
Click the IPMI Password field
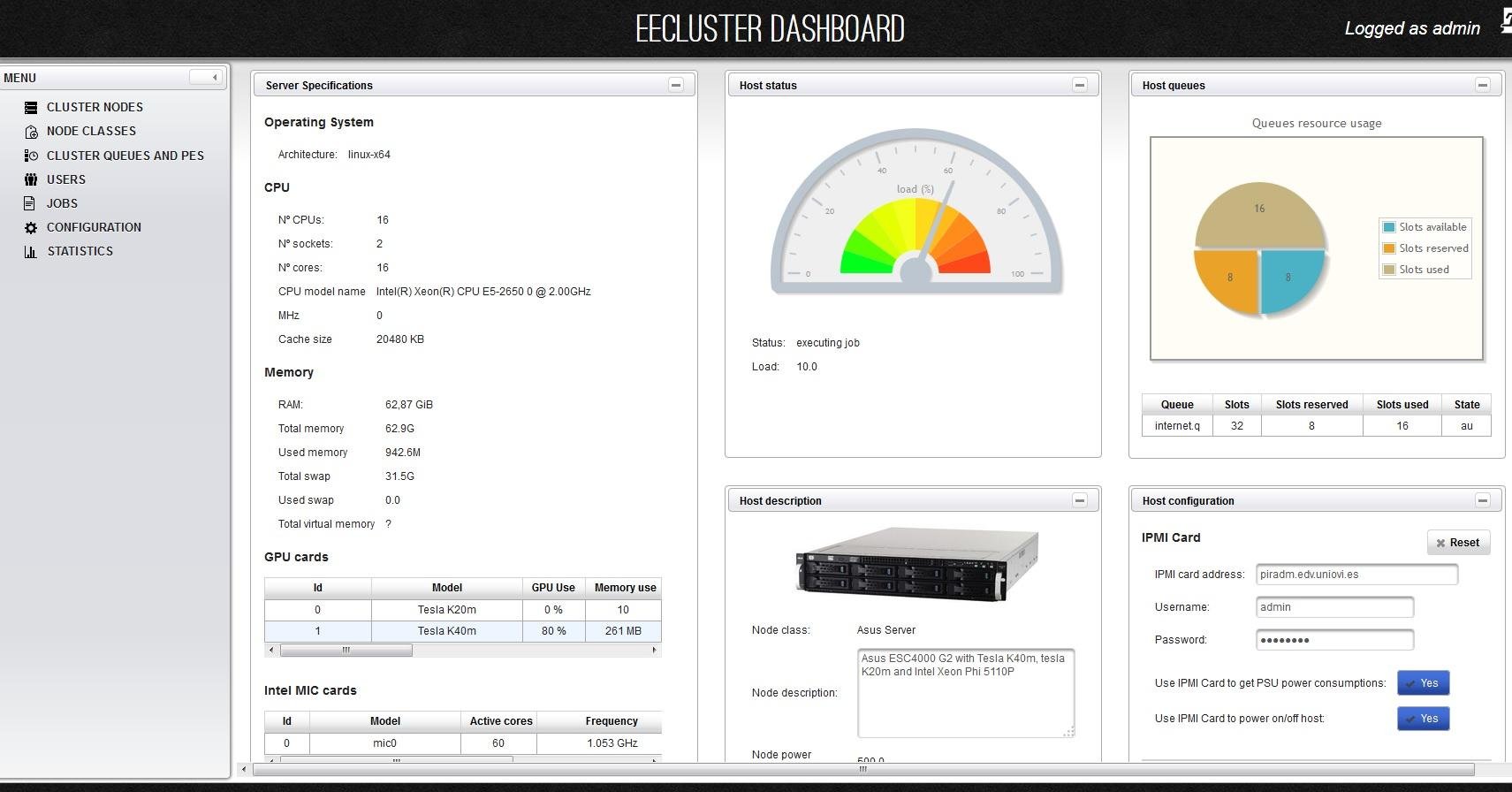pyautogui.click(x=1334, y=640)
